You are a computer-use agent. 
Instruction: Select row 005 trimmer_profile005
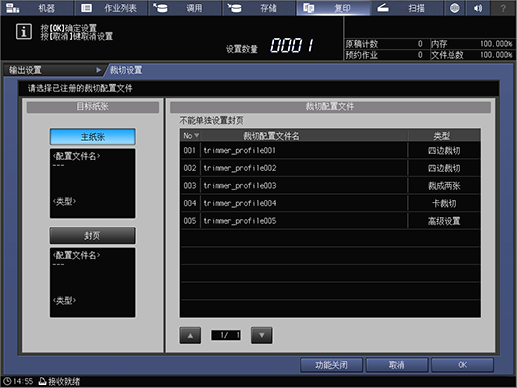tap(330, 221)
